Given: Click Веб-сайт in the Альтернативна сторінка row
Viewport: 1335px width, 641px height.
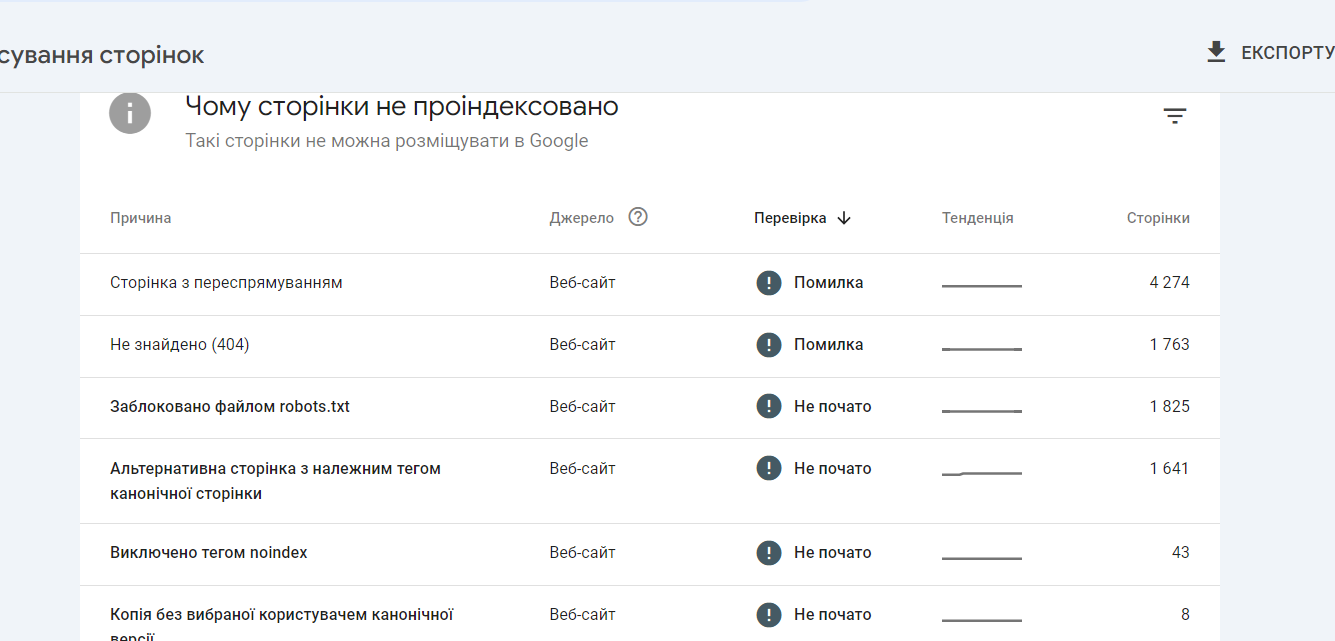Looking at the screenshot, I should point(582,469).
